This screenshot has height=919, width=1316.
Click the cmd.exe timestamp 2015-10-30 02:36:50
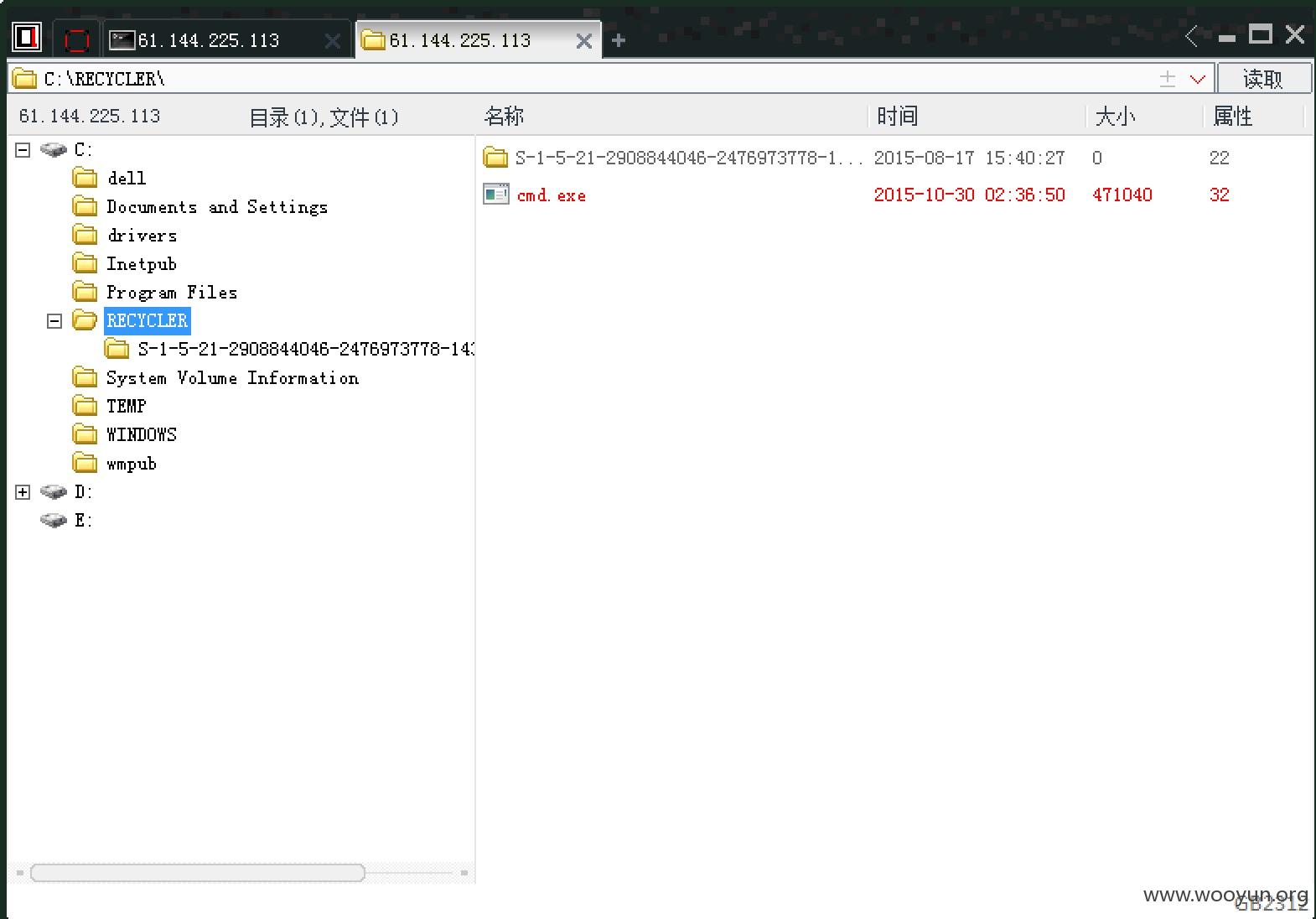pyautogui.click(x=969, y=195)
